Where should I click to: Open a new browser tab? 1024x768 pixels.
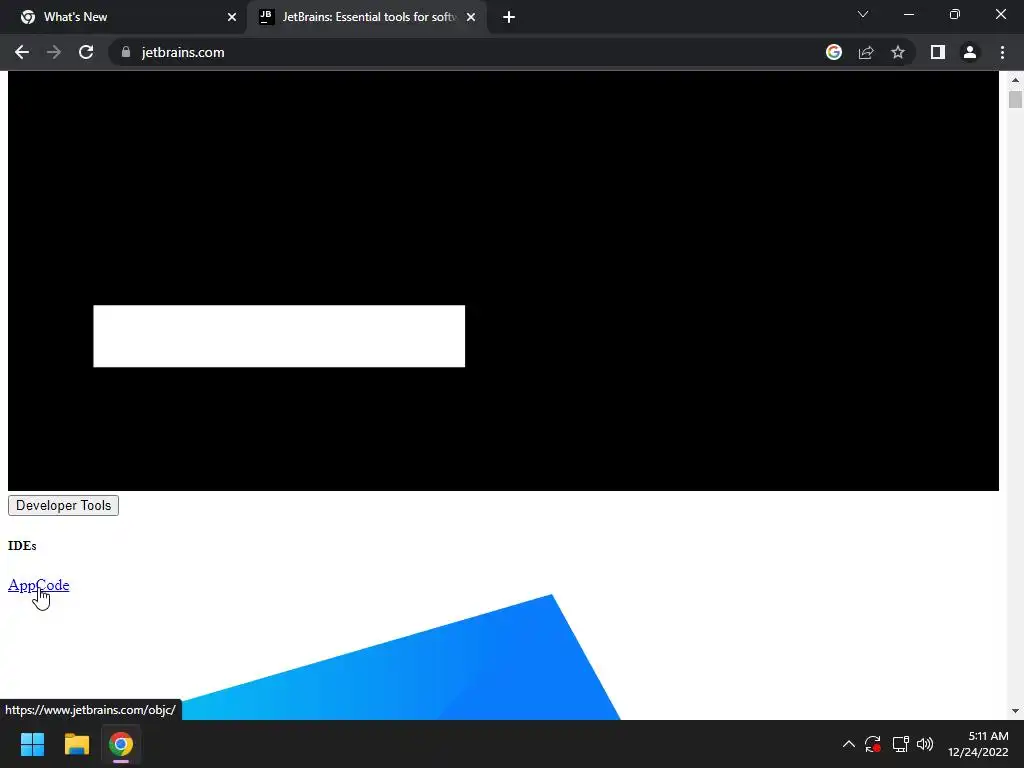pyautogui.click(x=509, y=17)
